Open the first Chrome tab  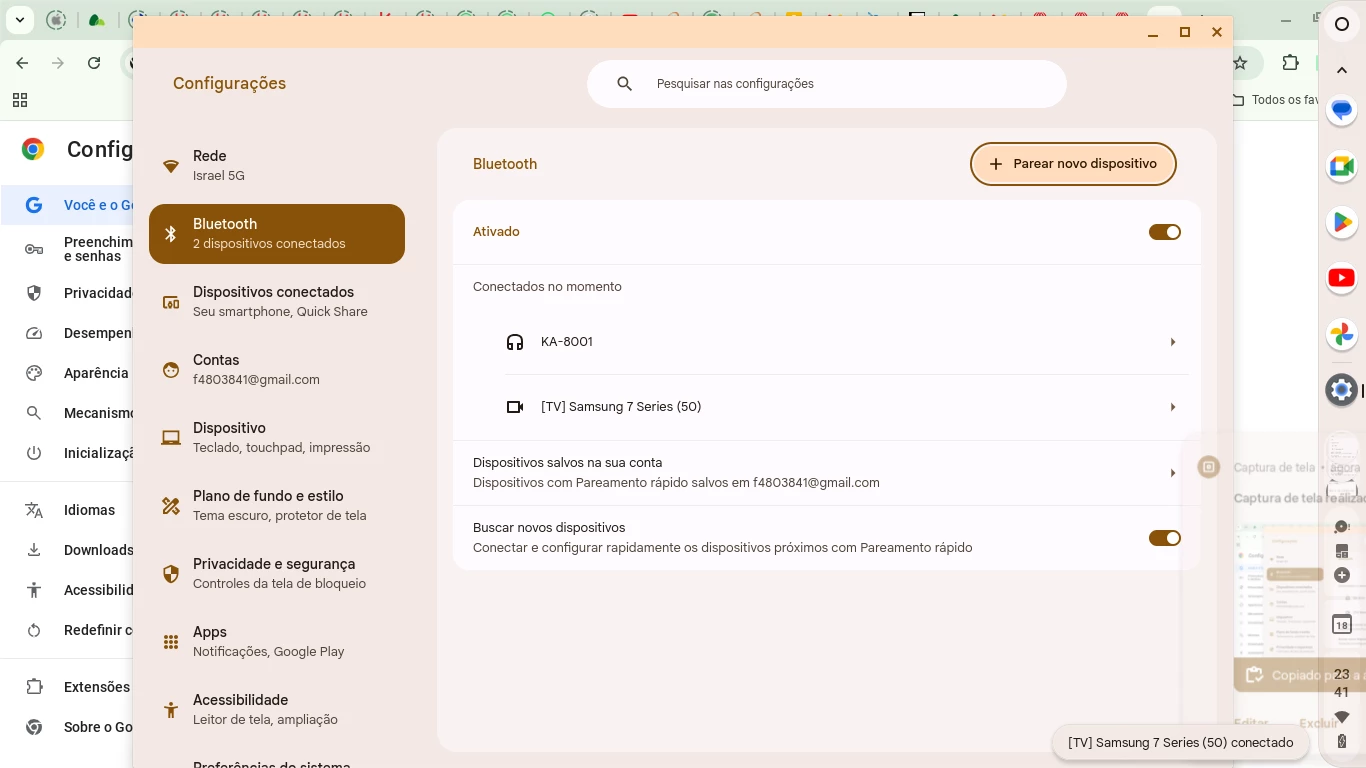click(x=57, y=20)
